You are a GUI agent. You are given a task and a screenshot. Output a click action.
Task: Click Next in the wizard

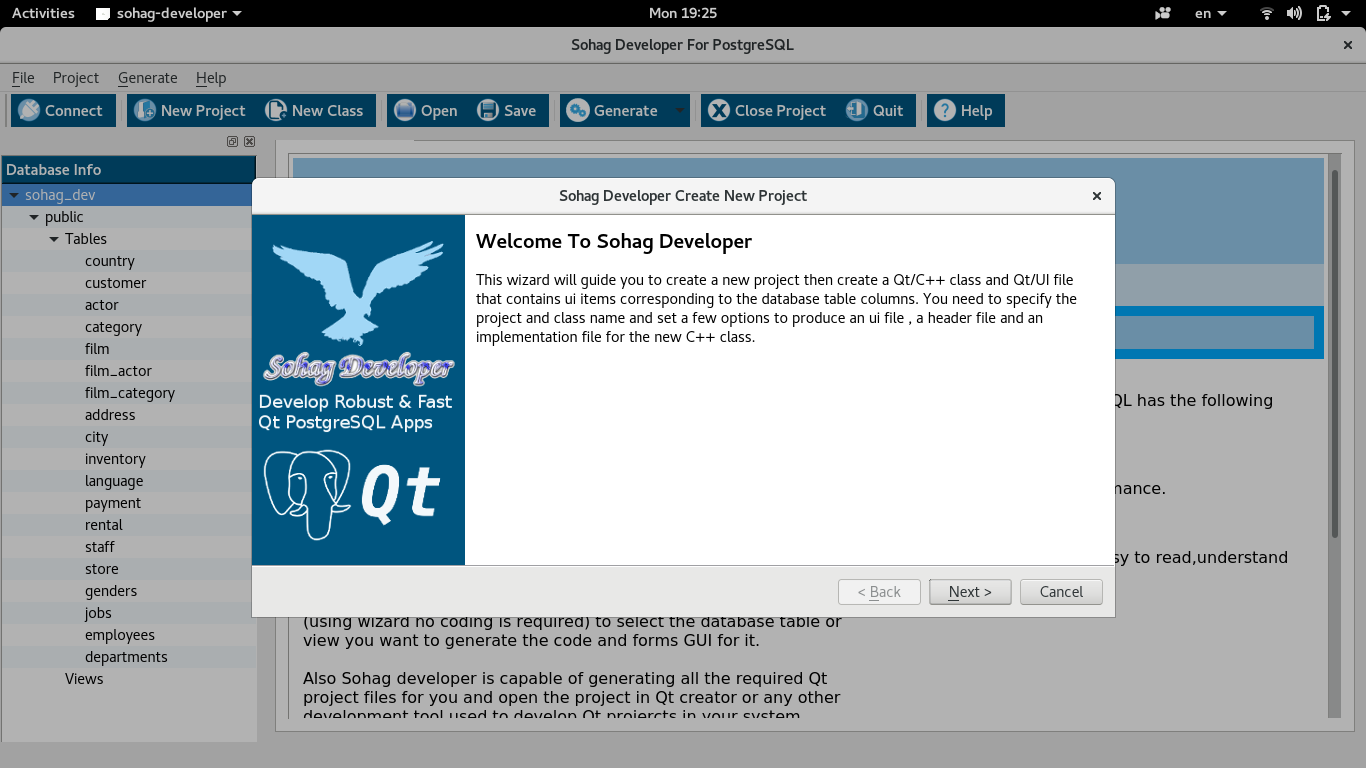[x=970, y=592]
